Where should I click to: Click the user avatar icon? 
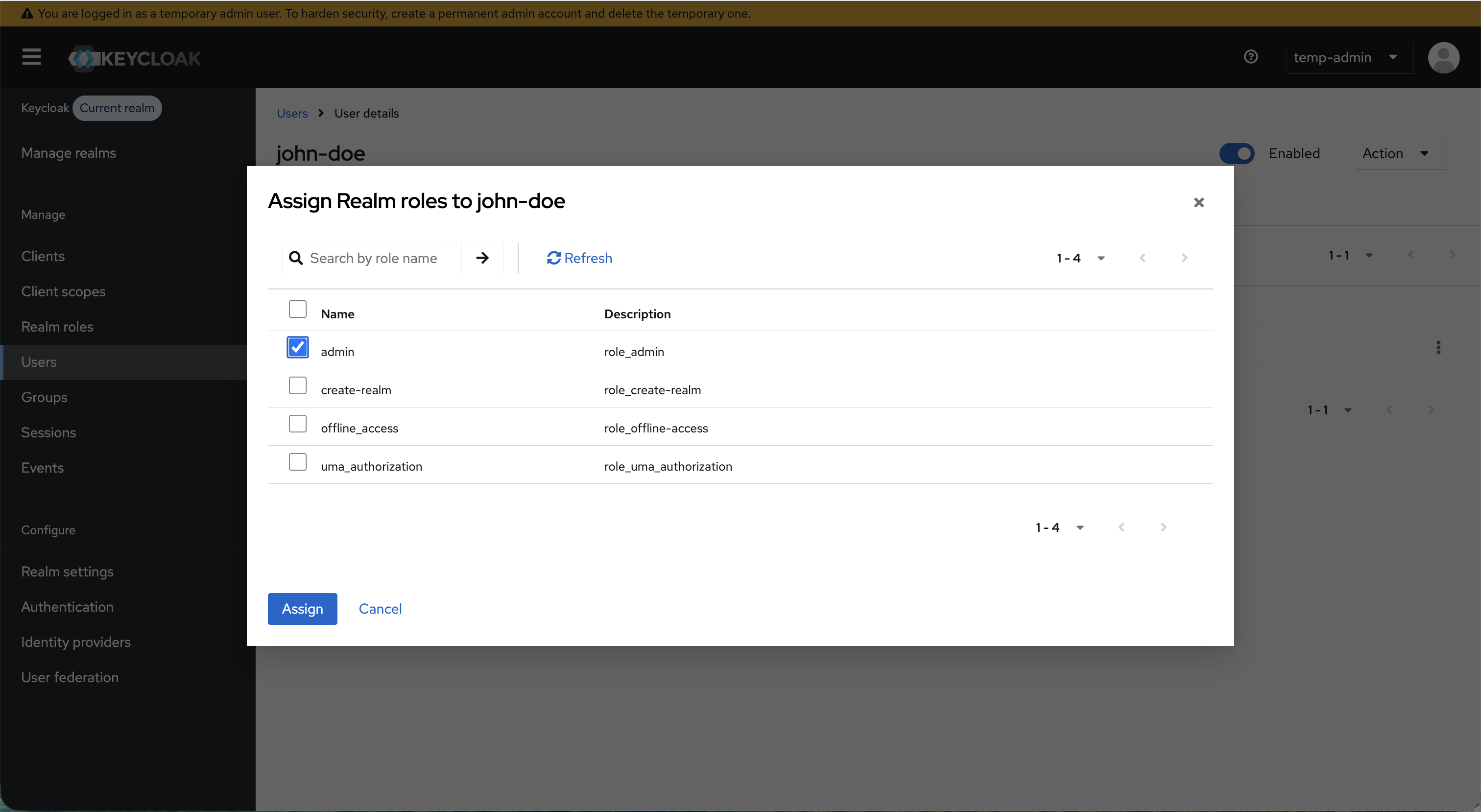tap(1444, 57)
